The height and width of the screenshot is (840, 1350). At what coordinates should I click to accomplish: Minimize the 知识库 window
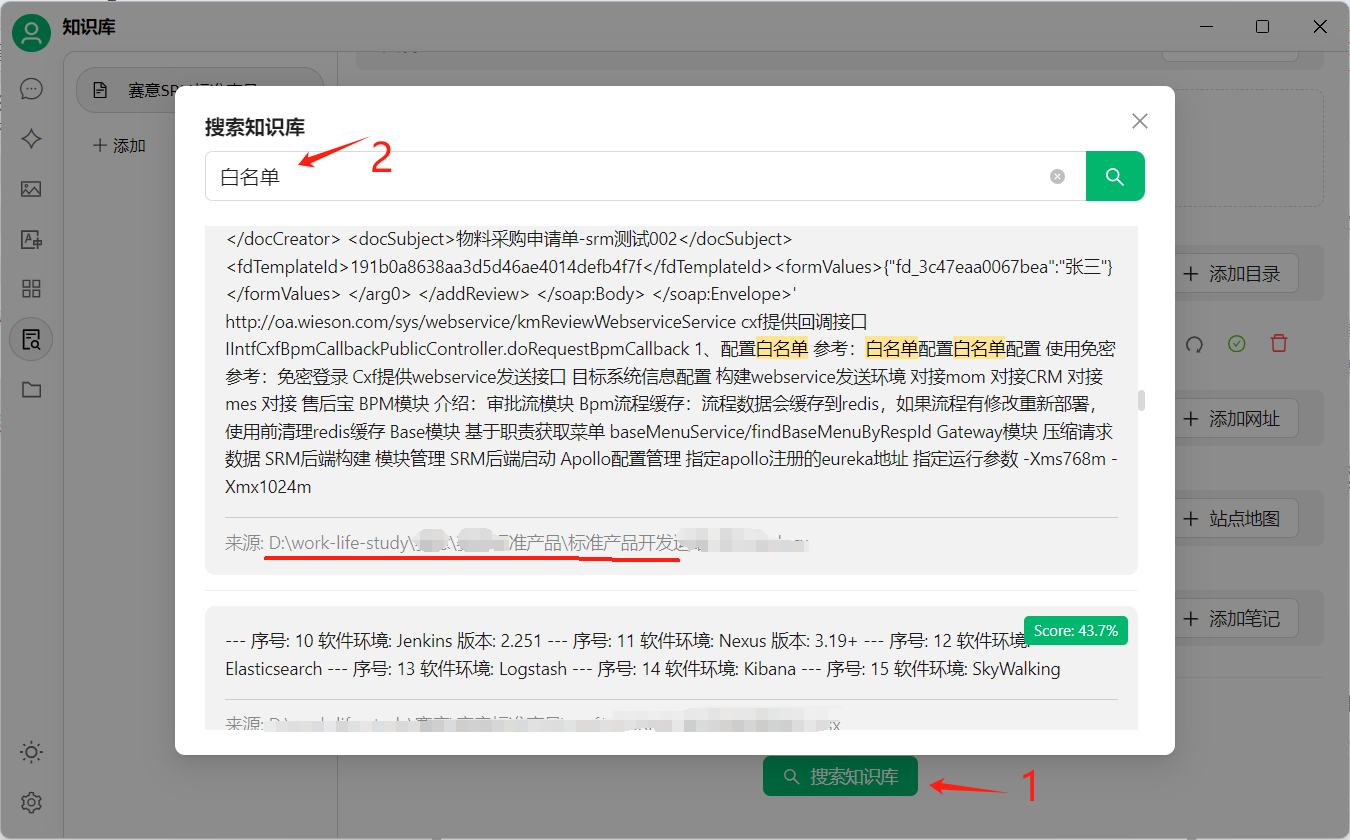pos(1205,27)
